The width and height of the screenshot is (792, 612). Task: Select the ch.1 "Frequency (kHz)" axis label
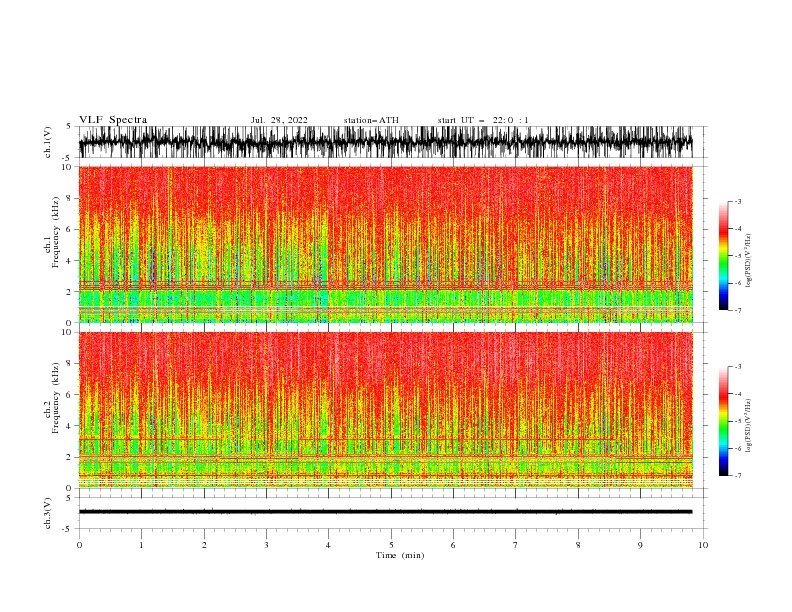[x=56, y=232]
